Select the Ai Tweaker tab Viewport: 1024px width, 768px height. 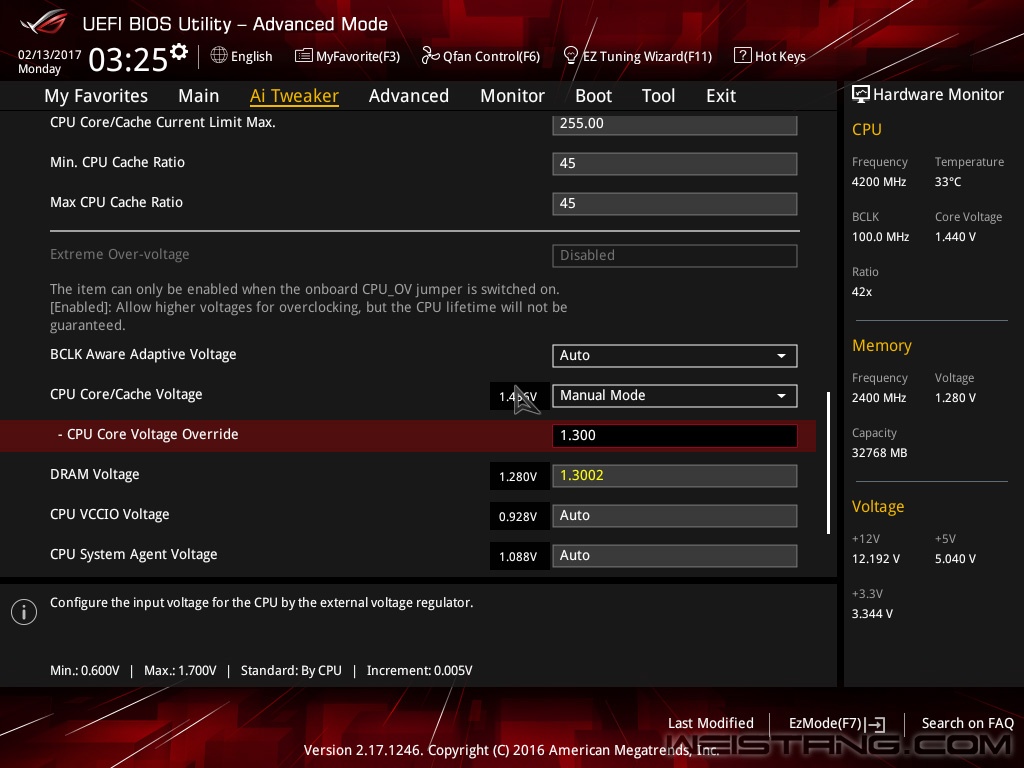tap(294, 95)
